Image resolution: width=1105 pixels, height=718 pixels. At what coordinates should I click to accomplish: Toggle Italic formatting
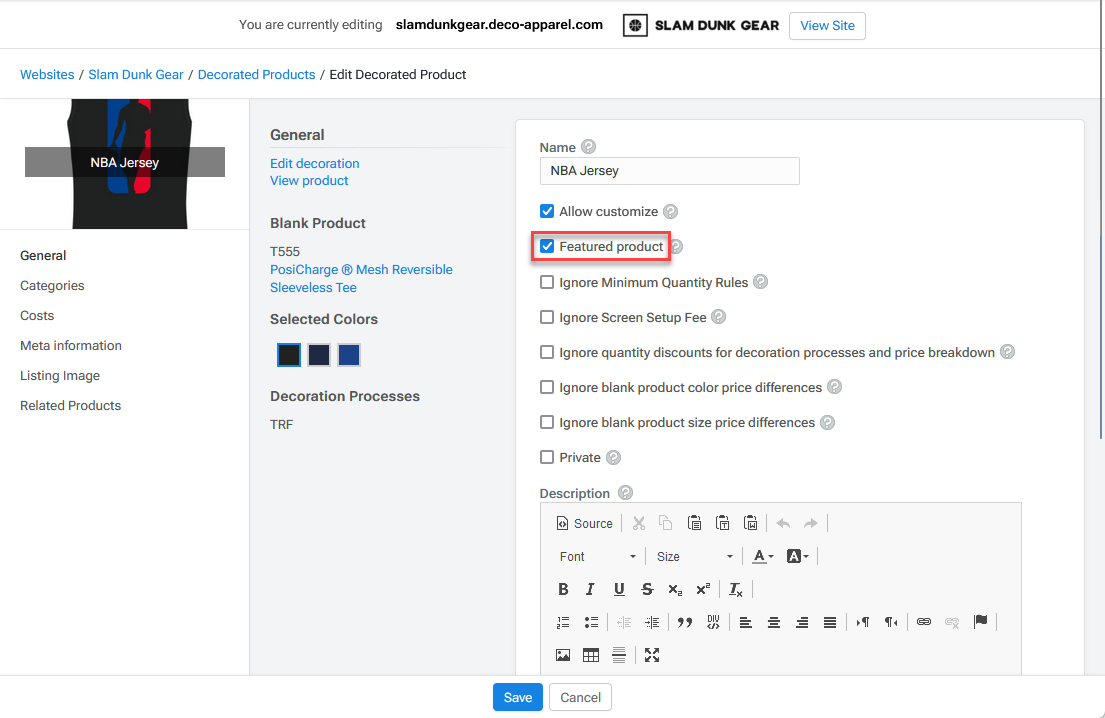click(x=591, y=589)
